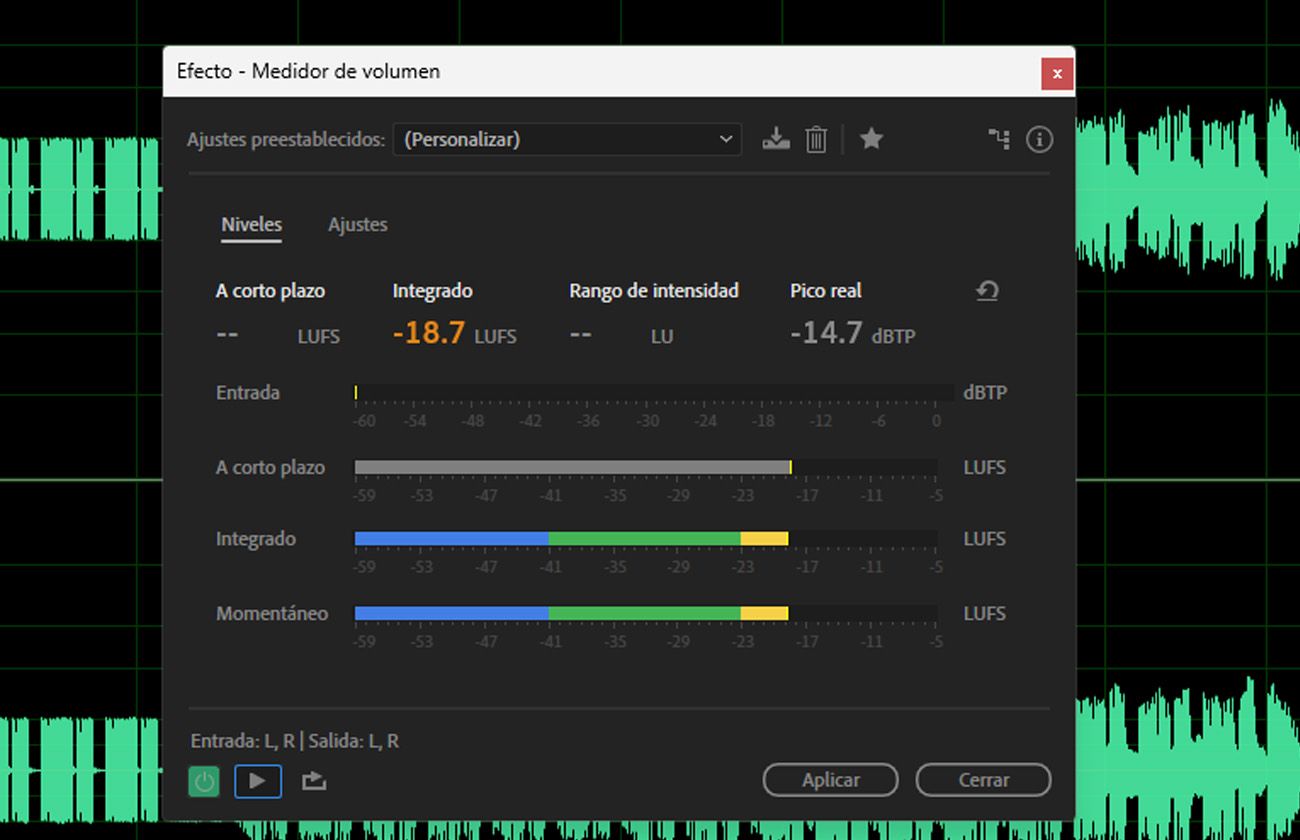
Task: Mark preset as favorite with the star icon
Action: coord(871,139)
